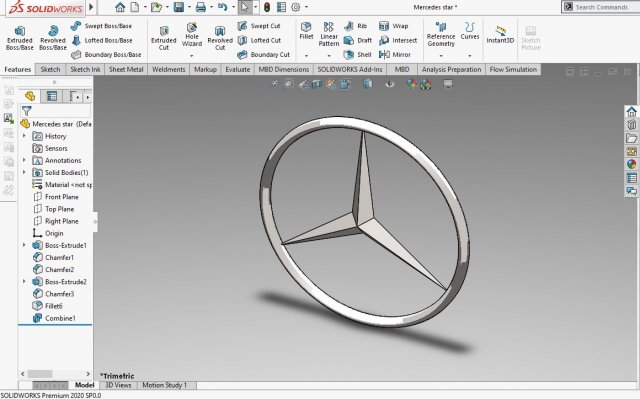This screenshot has height=399, width=640.
Task: Open Reference Geometry tool
Action: pyautogui.click(x=441, y=34)
